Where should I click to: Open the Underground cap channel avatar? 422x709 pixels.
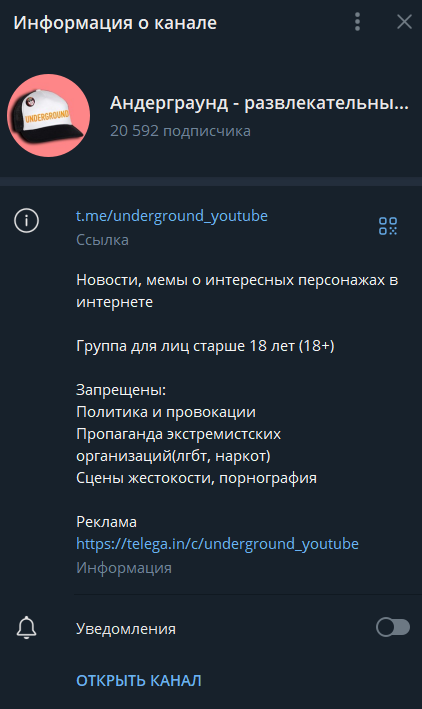pos(48,116)
